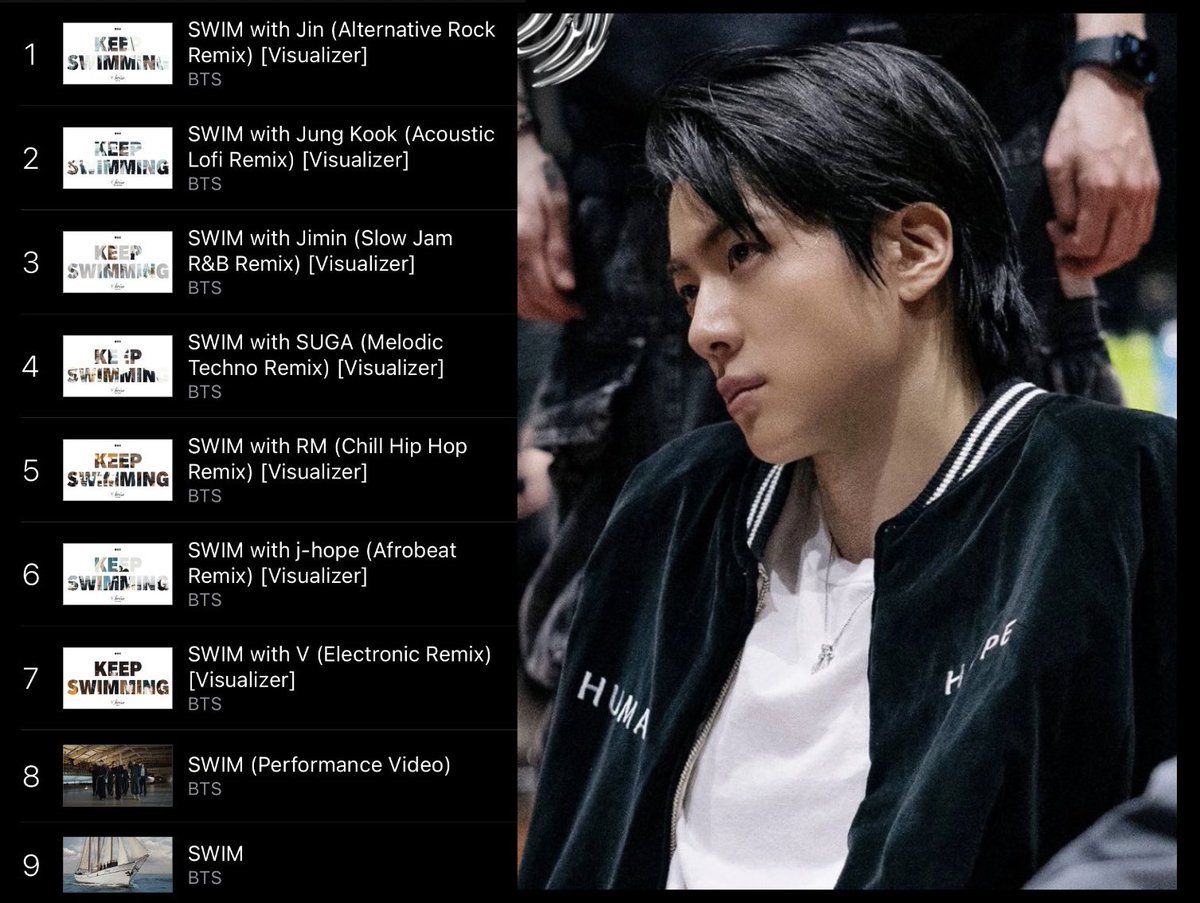
Task: Select title SWIM (Performance Video)
Action: point(319,765)
